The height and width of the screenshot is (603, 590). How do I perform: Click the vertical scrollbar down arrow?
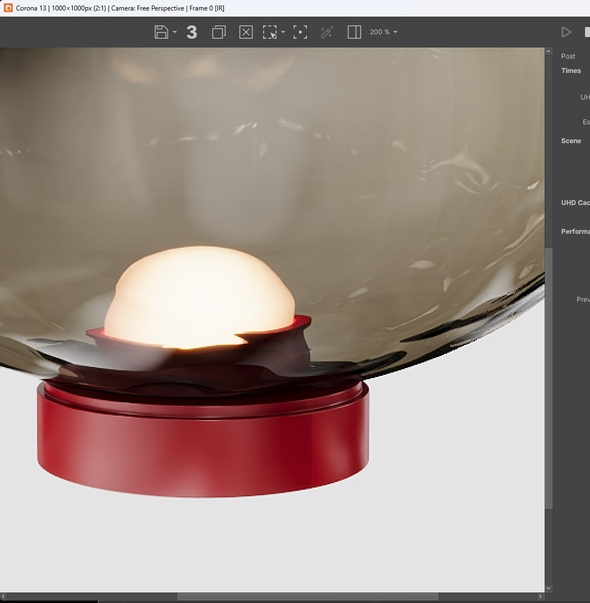click(x=549, y=588)
